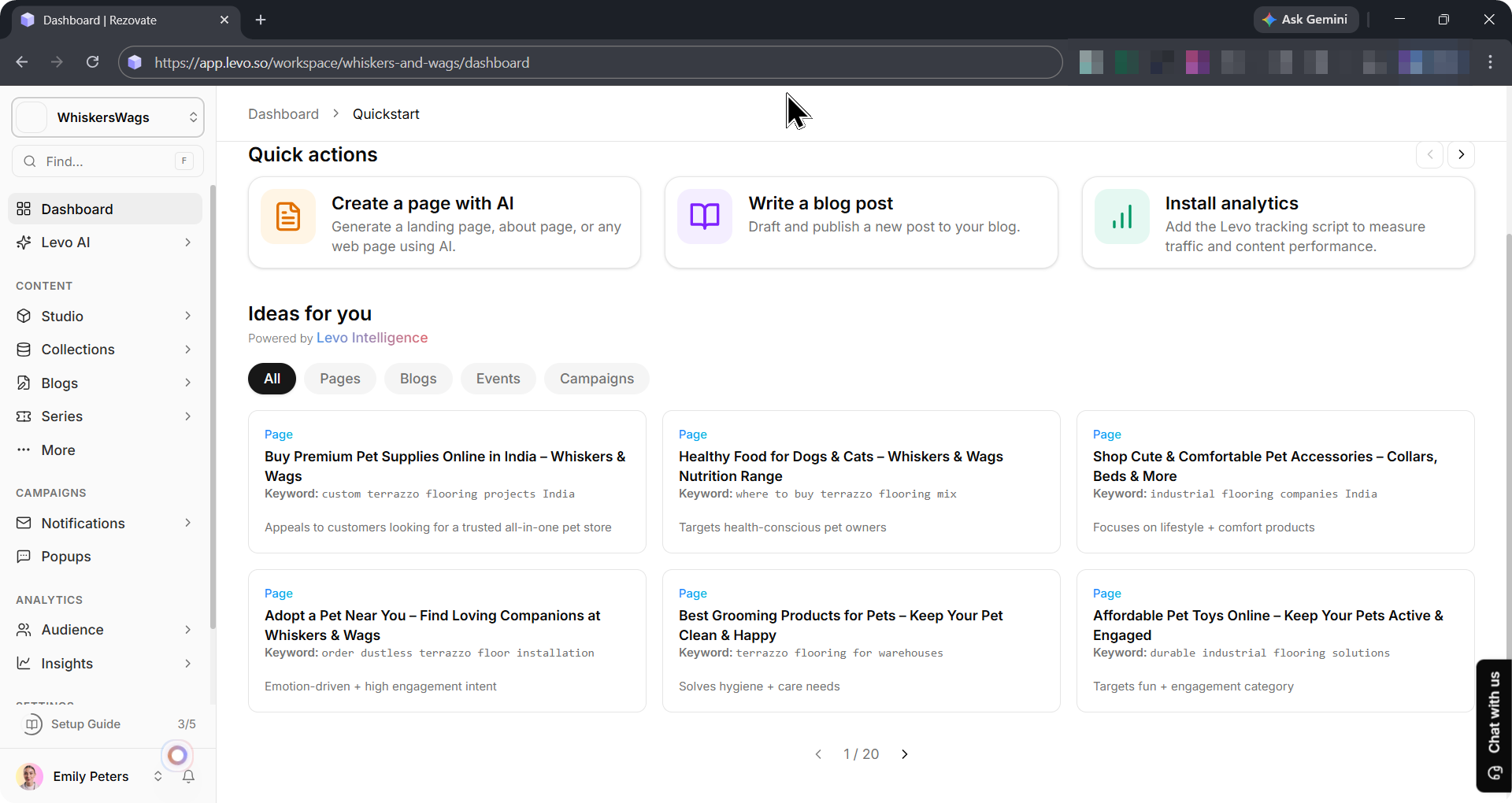Expand the Collections section
The image size is (1512, 803).
click(x=187, y=350)
